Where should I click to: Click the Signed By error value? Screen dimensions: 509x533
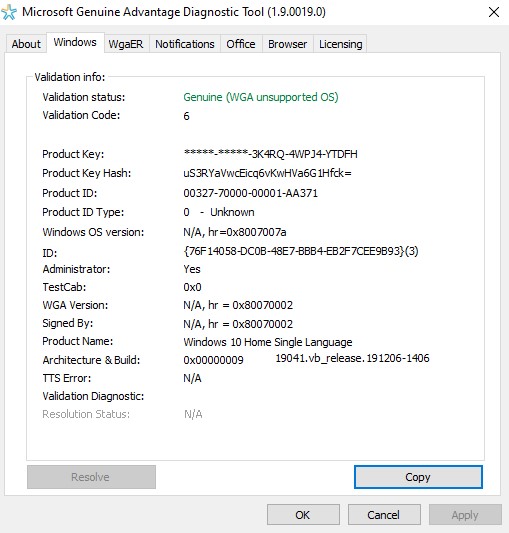(x=238, y=324)
